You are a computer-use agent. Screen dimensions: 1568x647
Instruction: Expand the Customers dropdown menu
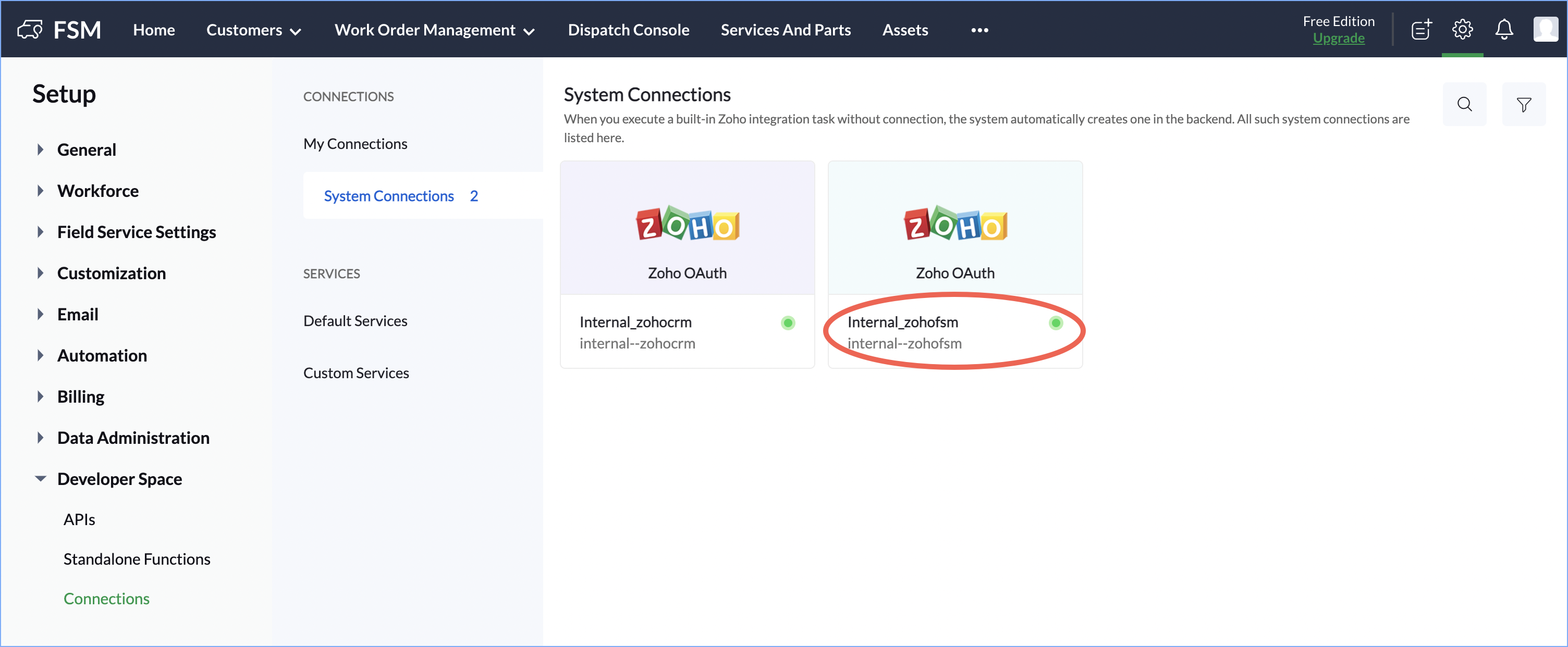(x=253, y=30)
